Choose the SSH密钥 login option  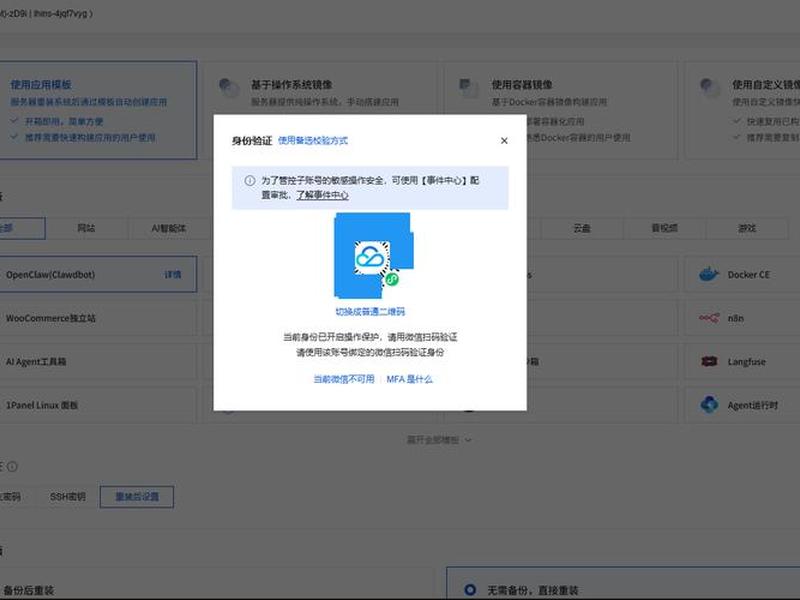tap(67, 496)
